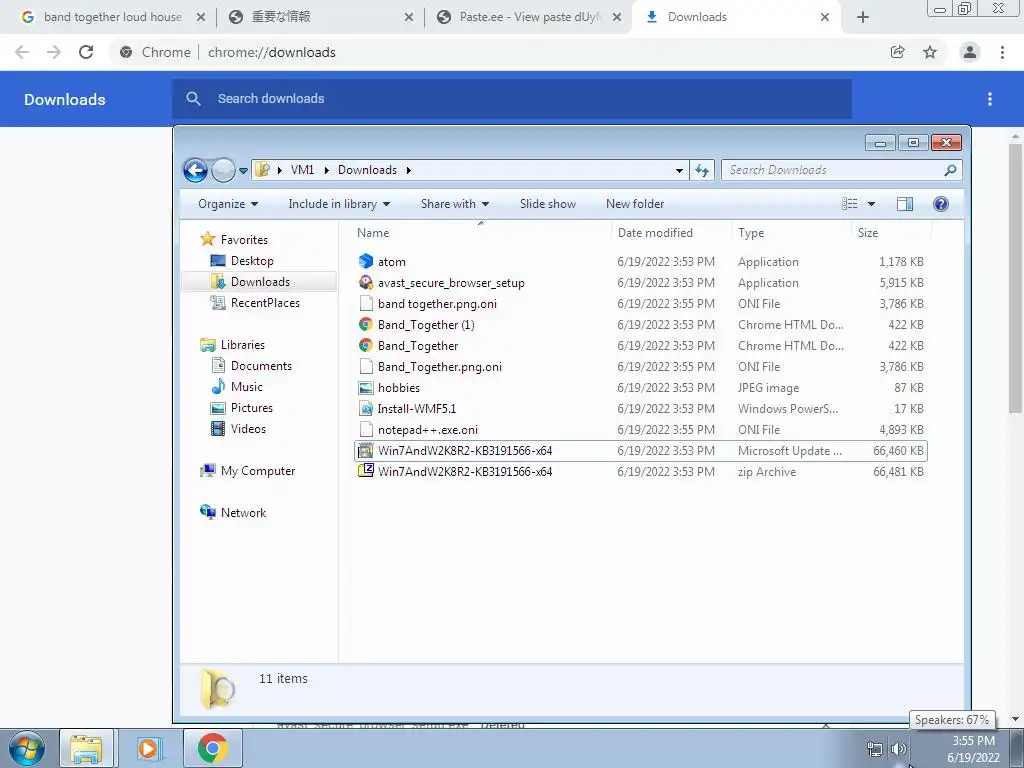Select RecentPlaces in the navigation pane
This screenshot has height=768, width=1024.
click(264, 302)
